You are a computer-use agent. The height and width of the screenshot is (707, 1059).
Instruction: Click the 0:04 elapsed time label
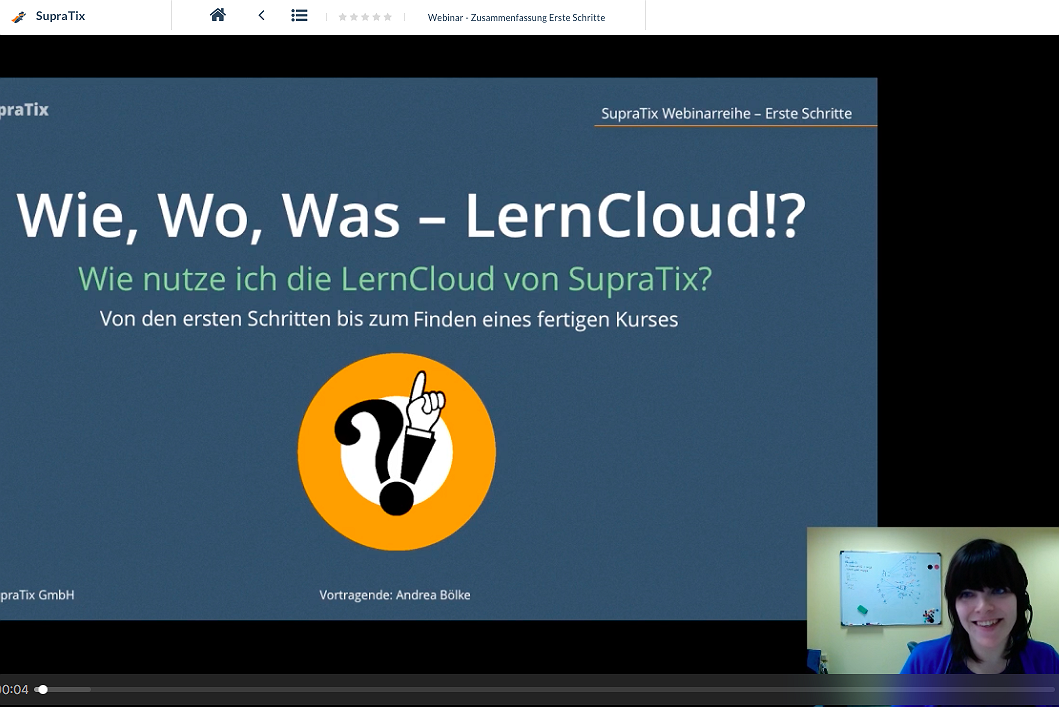(x=14, y=689)
